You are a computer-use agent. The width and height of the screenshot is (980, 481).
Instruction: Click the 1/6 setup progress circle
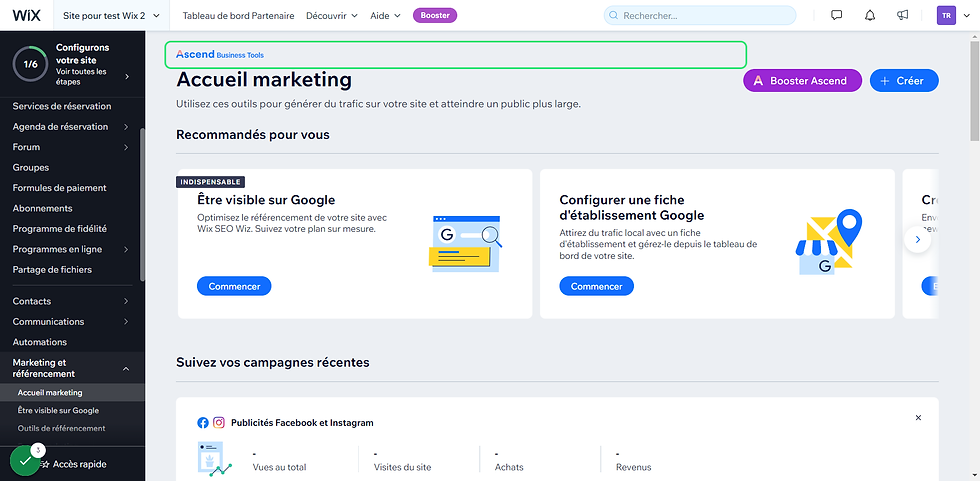click(x=30, y=64)
